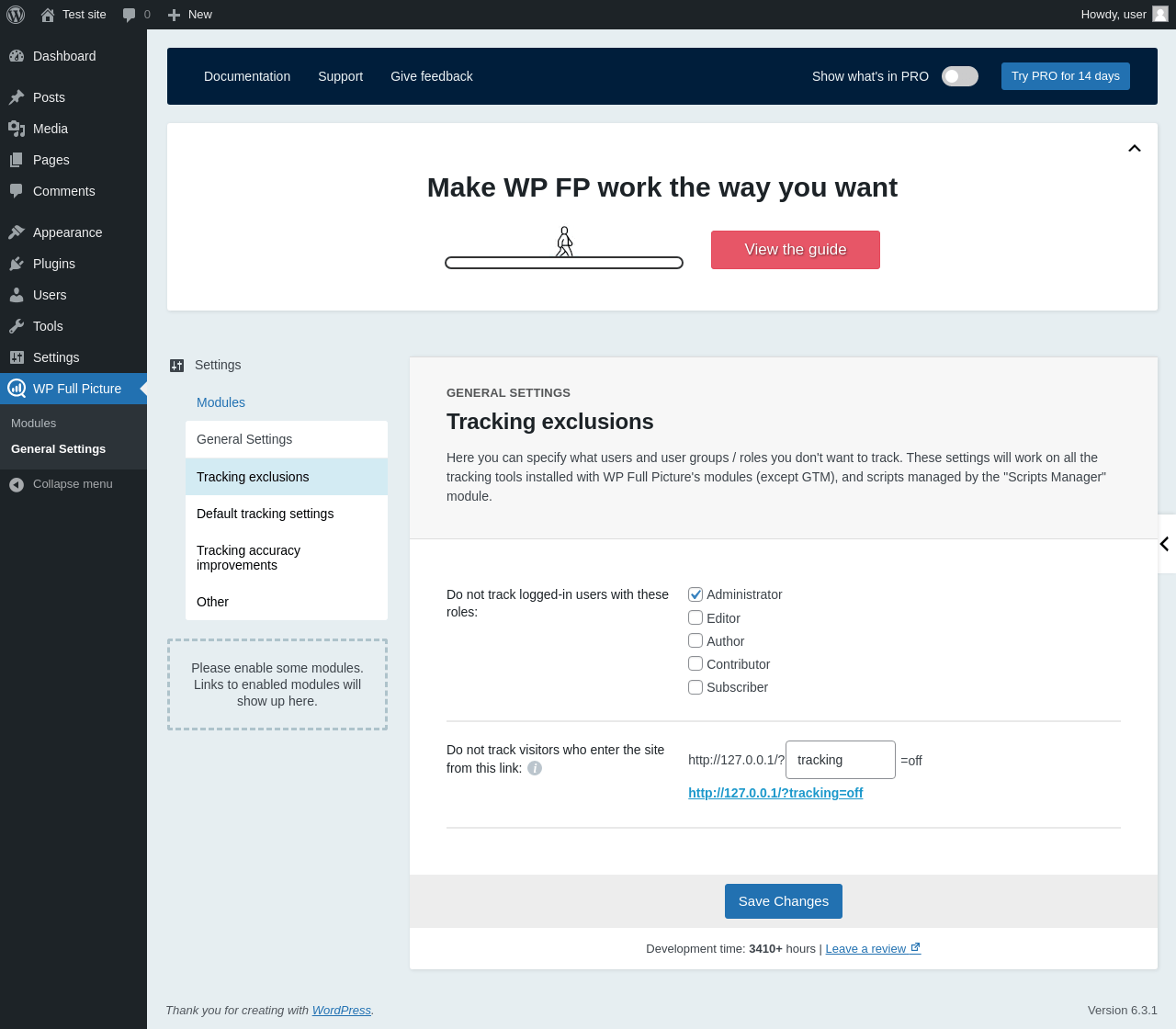Click the Users person icon

(x=17, y=295)
